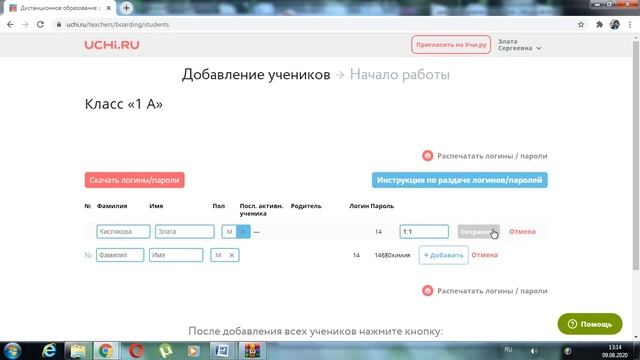Click the Добавление учеников step heading

point(256,75)
